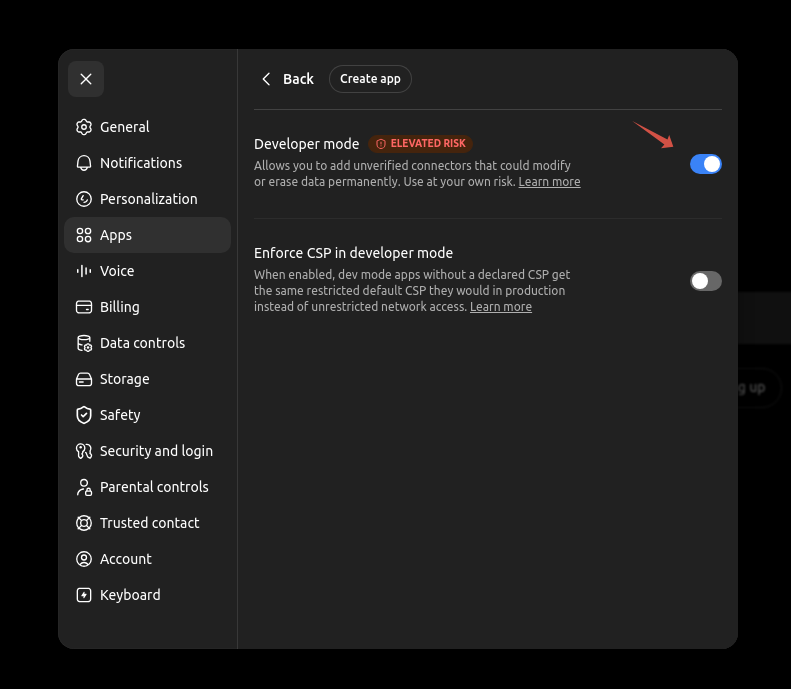Click the Voice waveform icon
The height and width of the screenshot is (689, 791).
click(x=84, y=271)
